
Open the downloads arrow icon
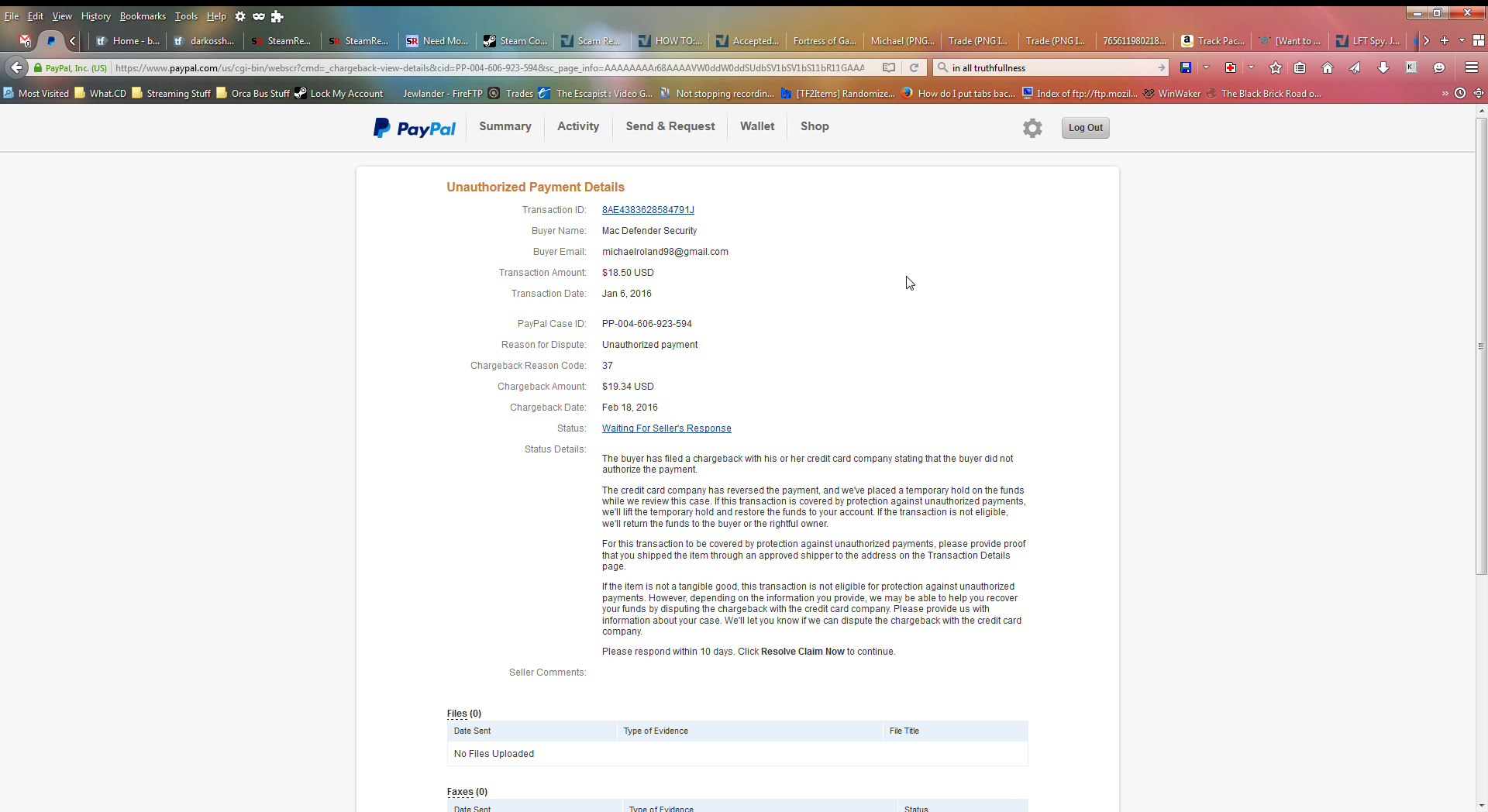(1383, 68)
